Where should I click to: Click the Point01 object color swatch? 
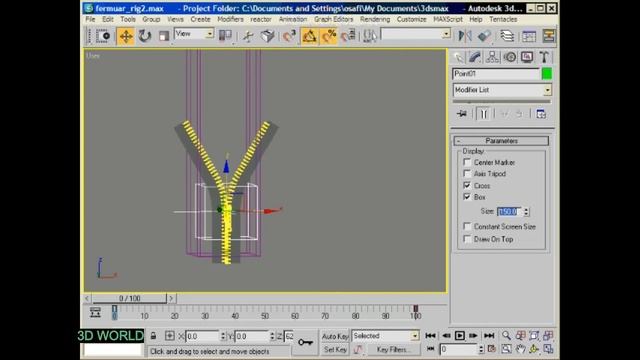[x=547, y=74]
